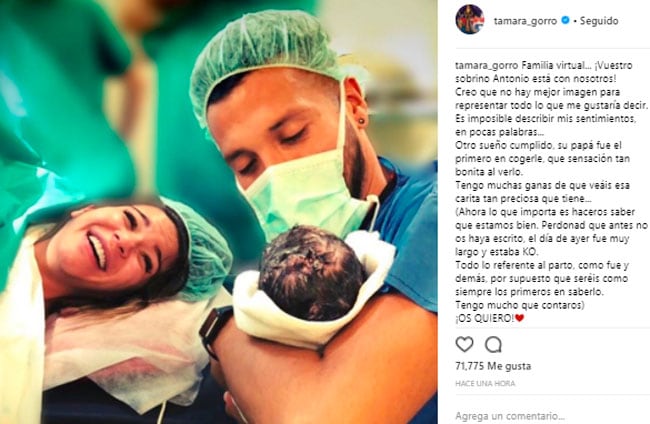Toggle the Seguido following status
650x424 pixels.
599,20
